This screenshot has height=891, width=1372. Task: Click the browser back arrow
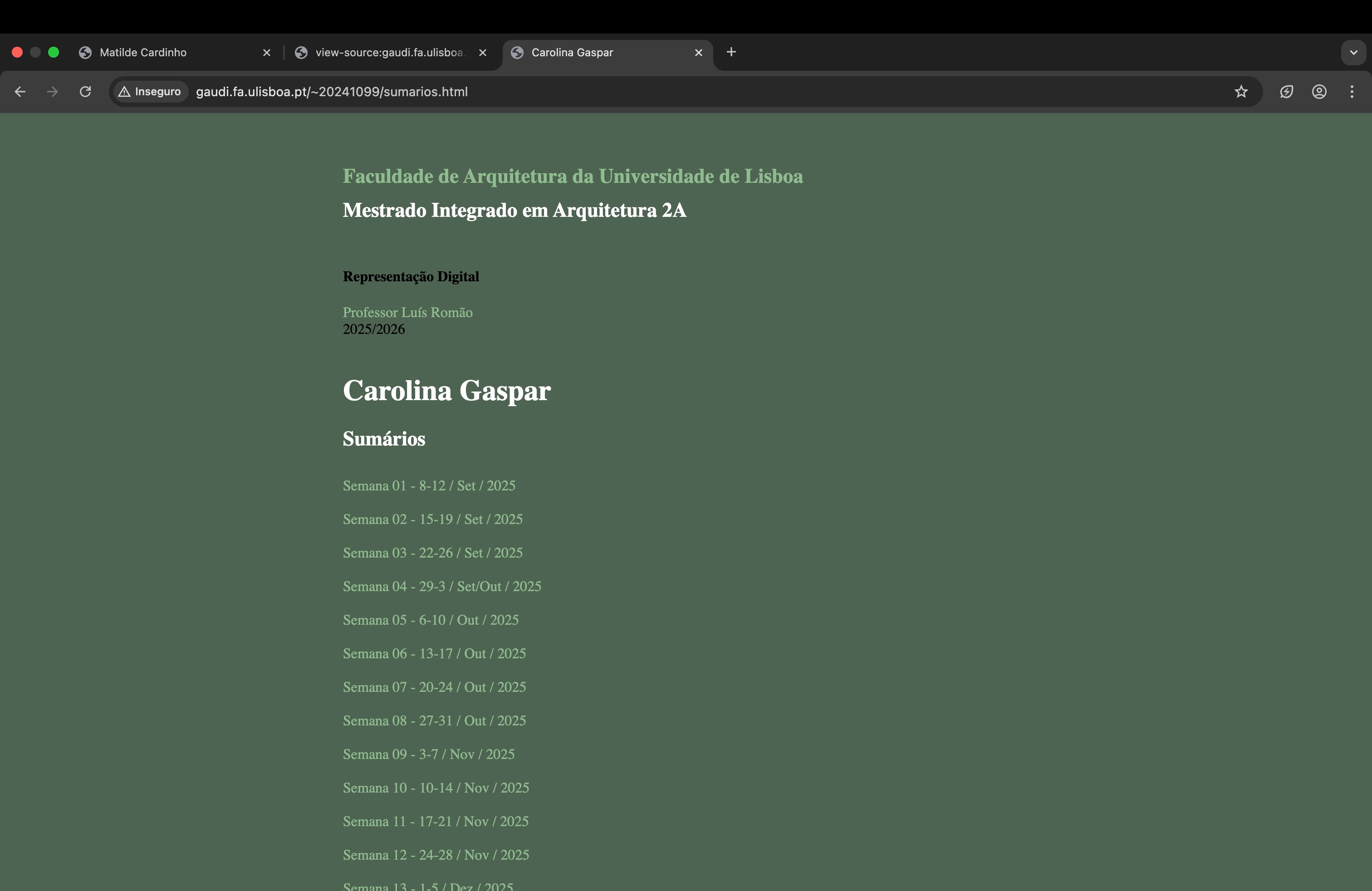point(20,92)
